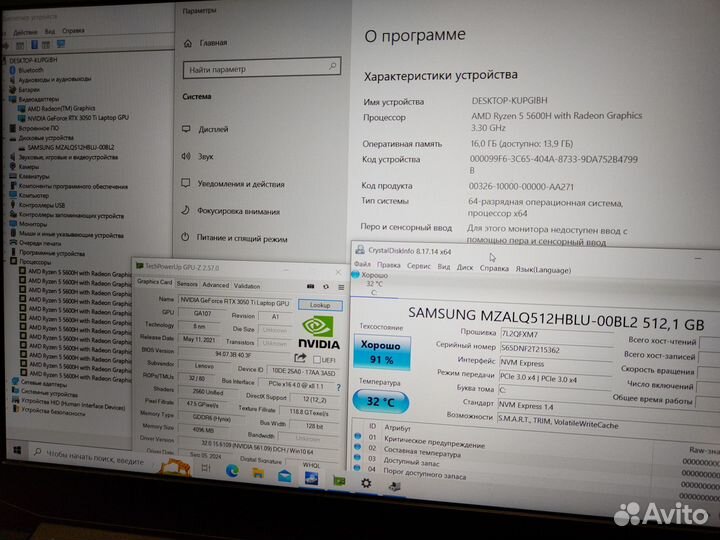This screenshot has height=540, width=720.
Task: Click Мониторы category icon in Device Manager
Action: coord(13,224)
